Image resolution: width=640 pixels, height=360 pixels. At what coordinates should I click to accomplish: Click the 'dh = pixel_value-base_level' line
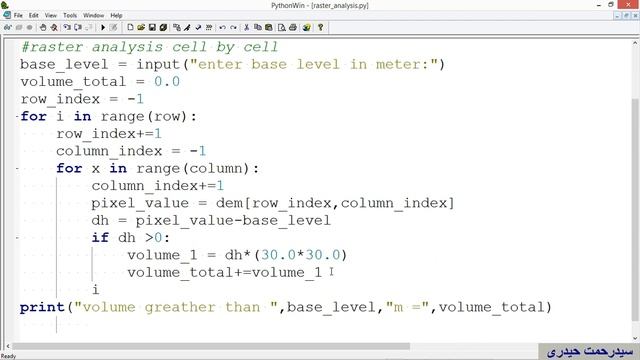tap(211, 220)
